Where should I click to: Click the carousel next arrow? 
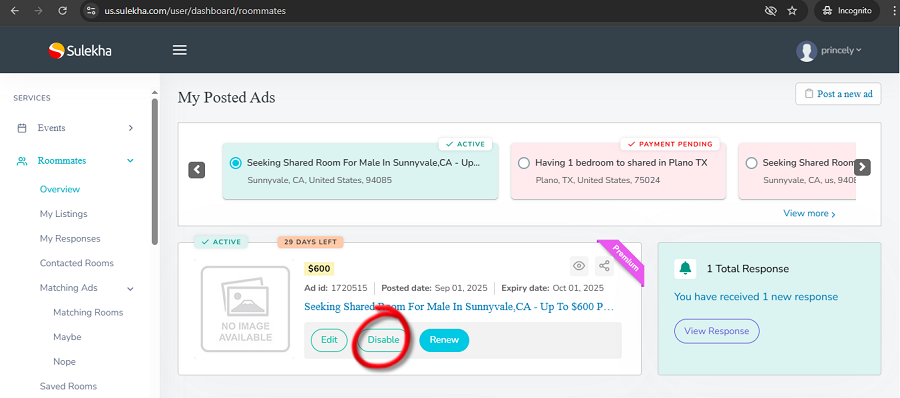(x=862, y=167)
